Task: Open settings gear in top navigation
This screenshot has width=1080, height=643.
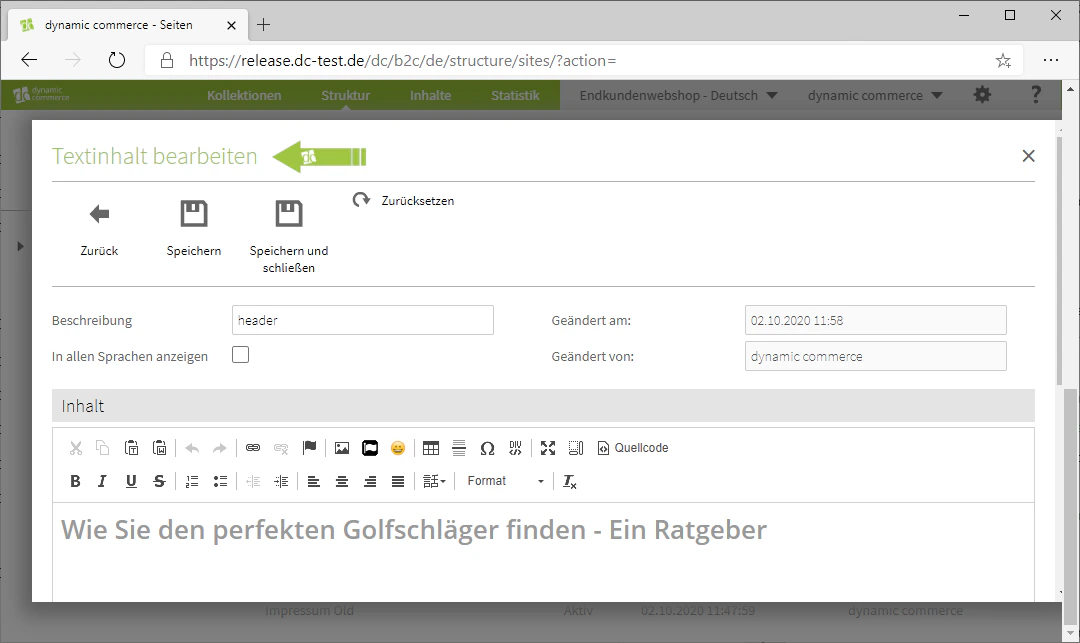Action: [x=982, y=95]
